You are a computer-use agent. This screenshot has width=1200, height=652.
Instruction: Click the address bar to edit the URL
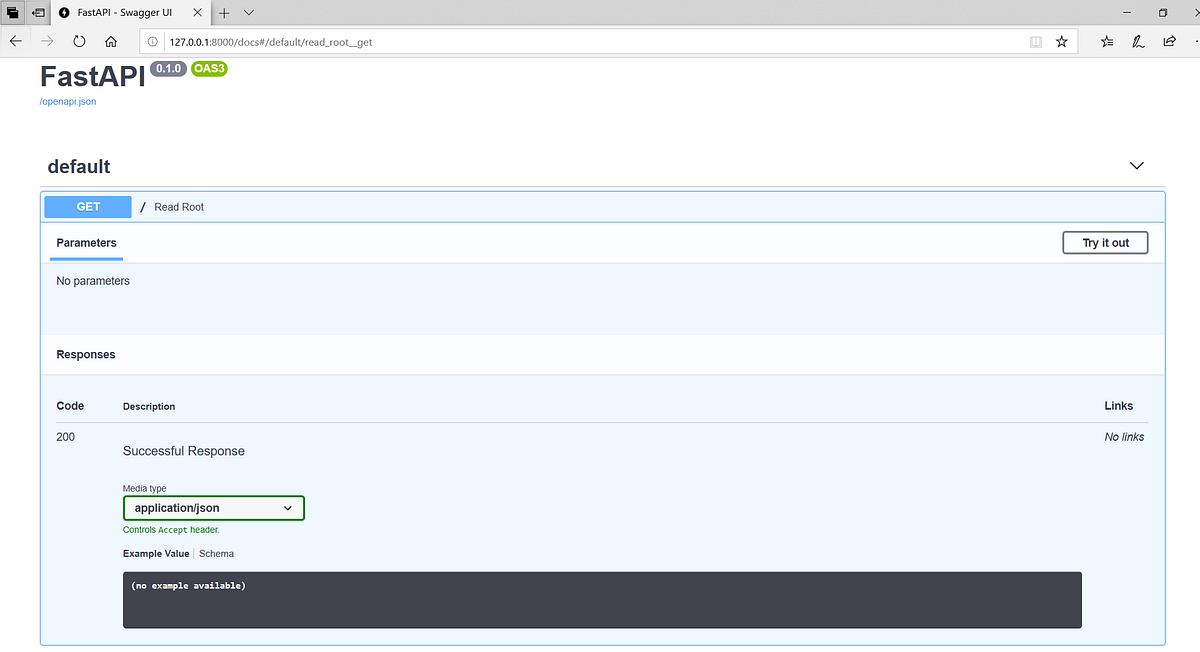(500, 41)
